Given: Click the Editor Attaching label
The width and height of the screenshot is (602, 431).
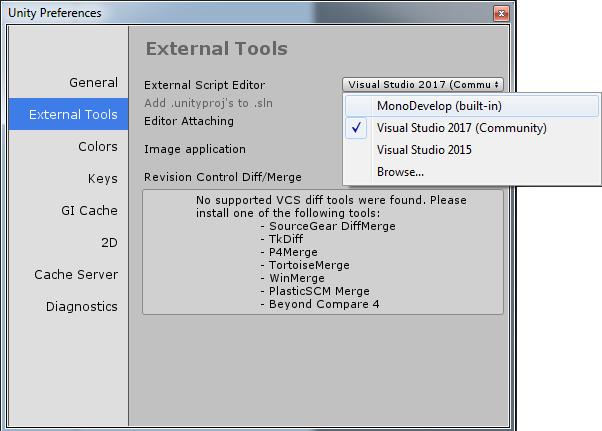Looking at the screenshot, I should (x=189, y=121).
